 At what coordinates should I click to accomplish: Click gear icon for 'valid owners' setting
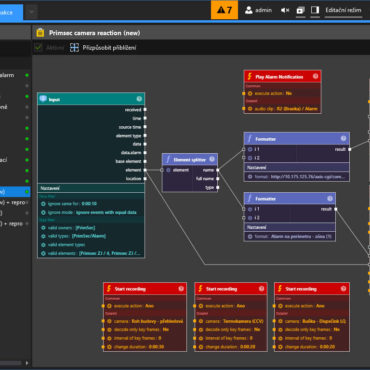(43, 228)
